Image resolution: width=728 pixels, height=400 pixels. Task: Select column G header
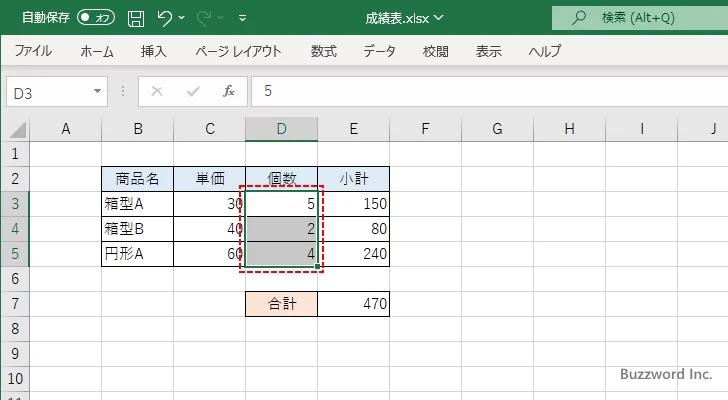pyautogui.click(x=497, y=129)
